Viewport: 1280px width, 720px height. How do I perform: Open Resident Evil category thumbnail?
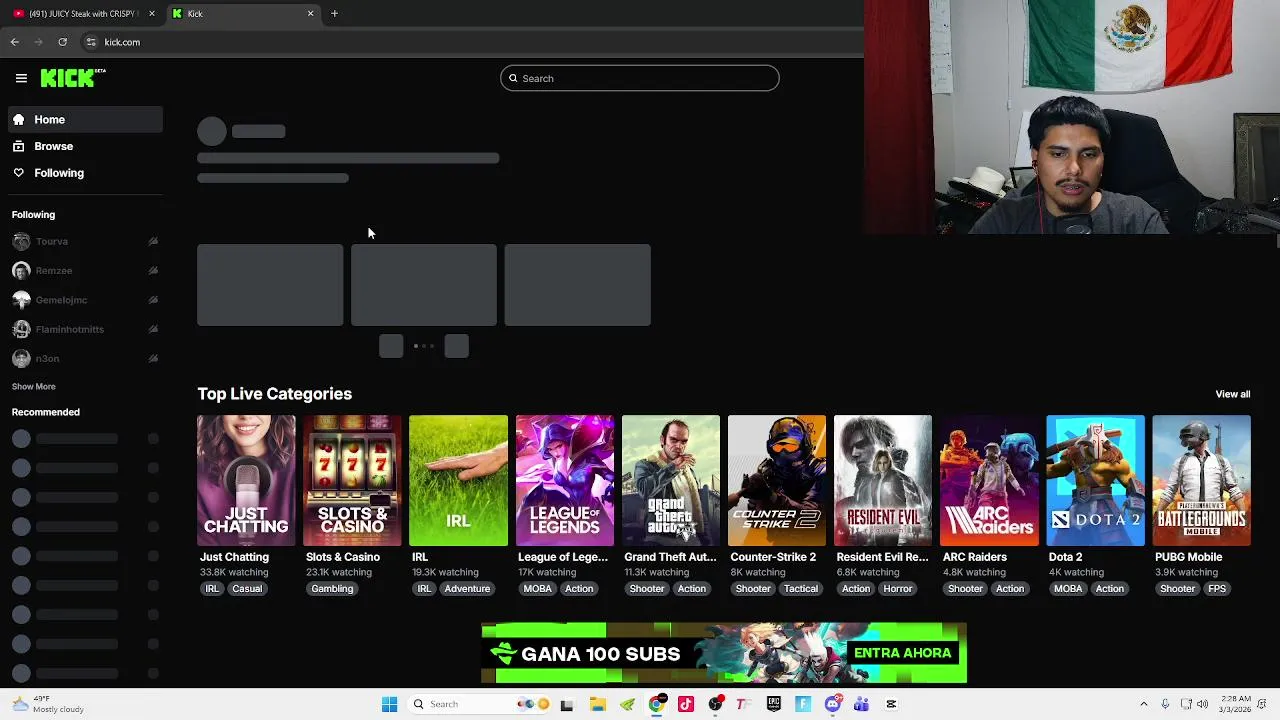pyautogui.click(x=883, y=481)
